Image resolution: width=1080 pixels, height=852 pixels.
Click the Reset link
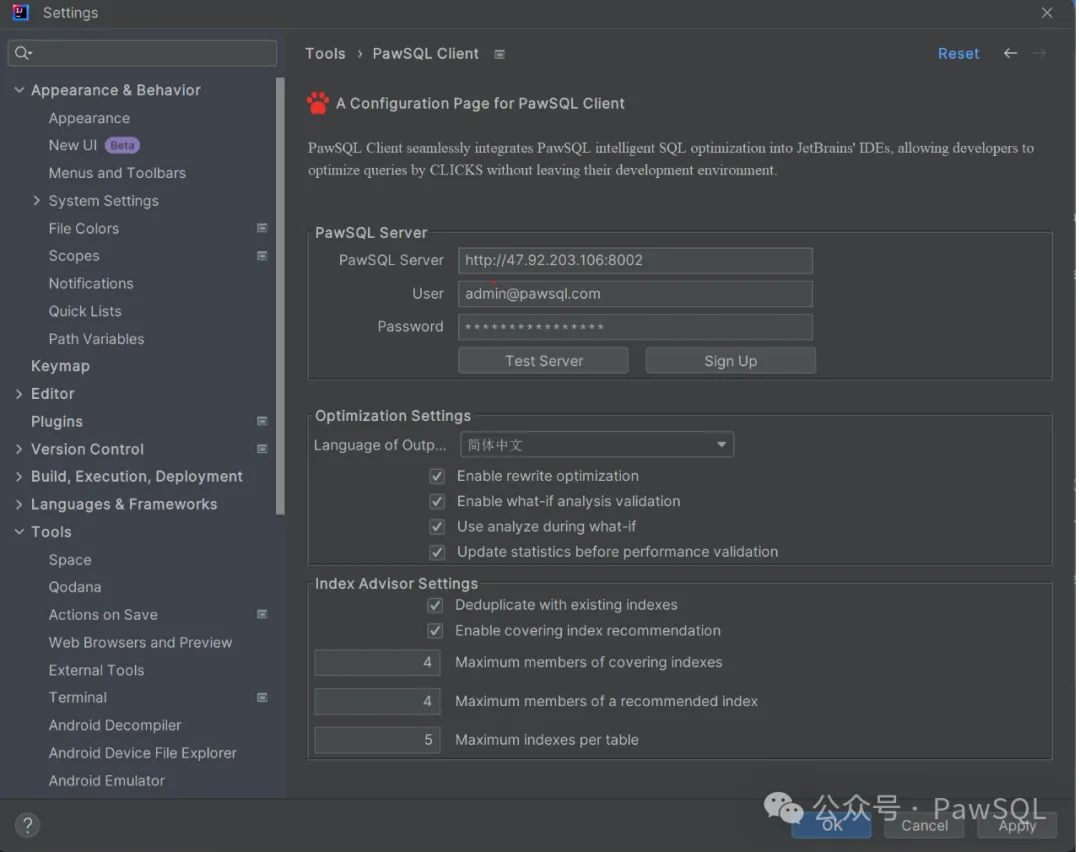(958, 54)
